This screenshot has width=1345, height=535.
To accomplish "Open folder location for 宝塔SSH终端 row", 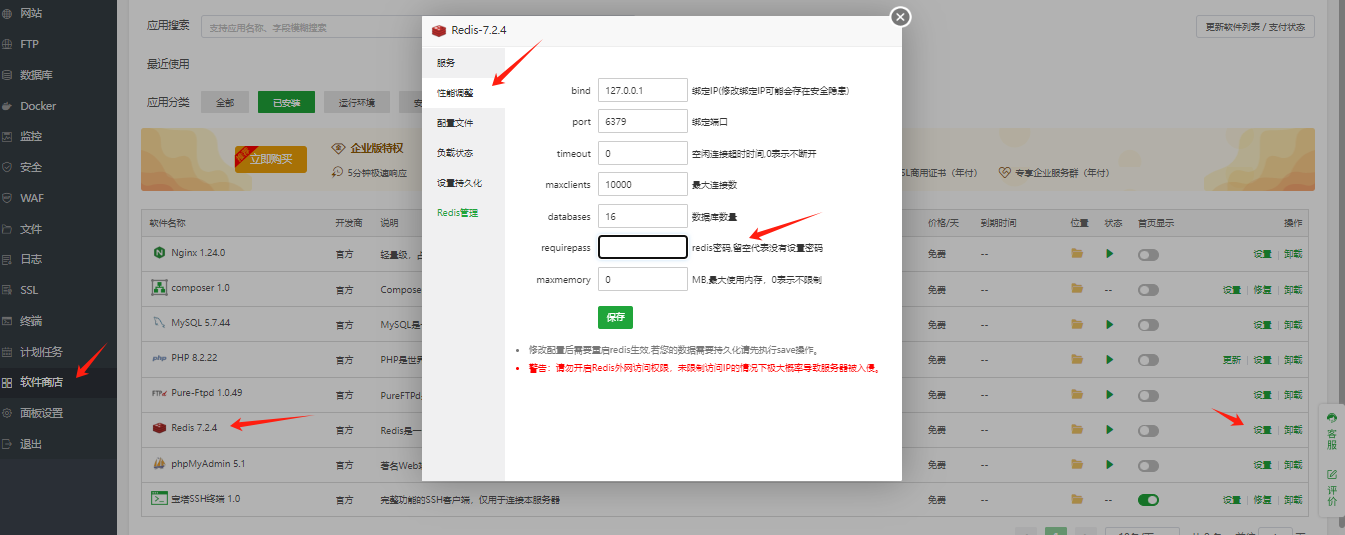I will (x=1077, y=499).
